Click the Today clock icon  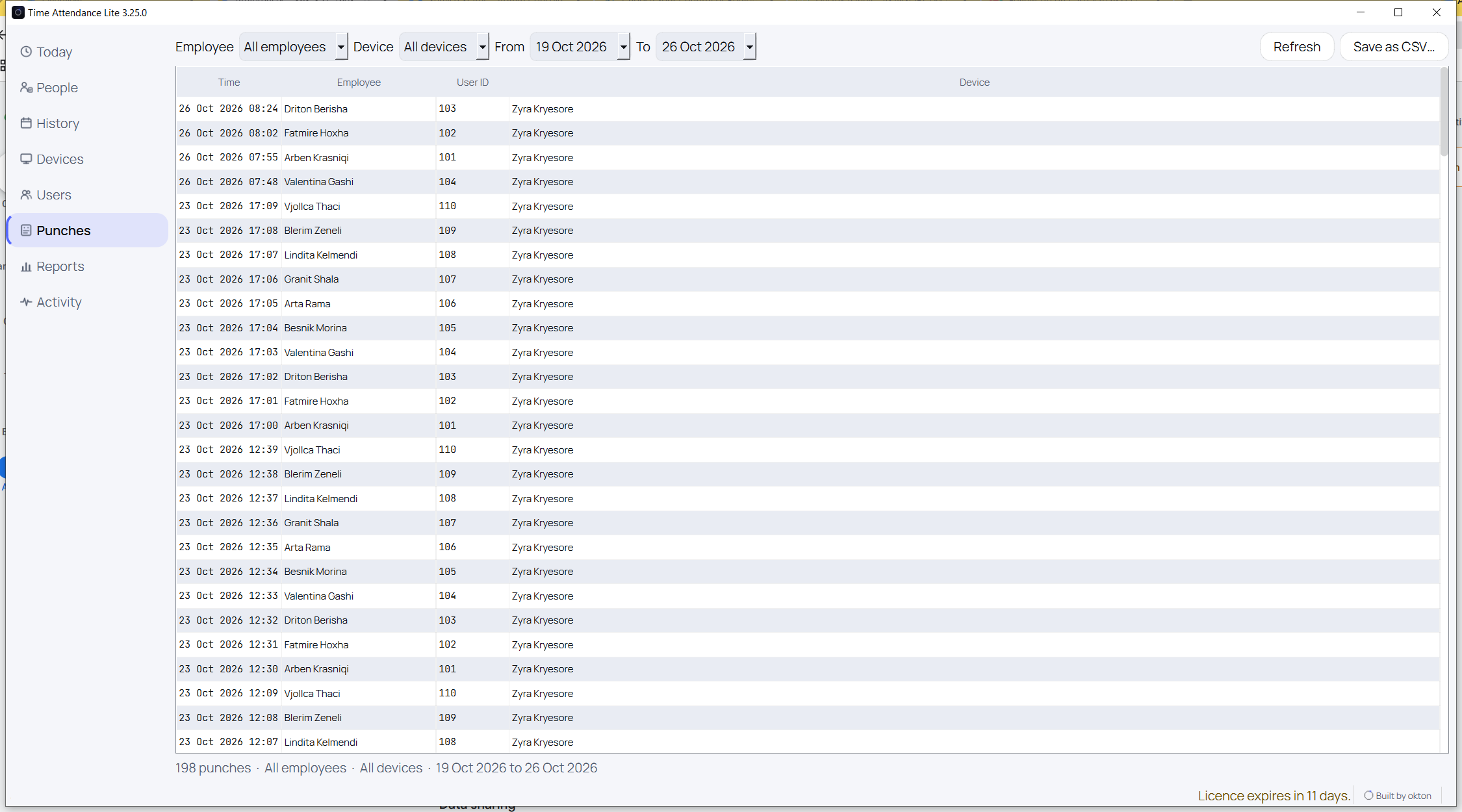coord(26,52)
